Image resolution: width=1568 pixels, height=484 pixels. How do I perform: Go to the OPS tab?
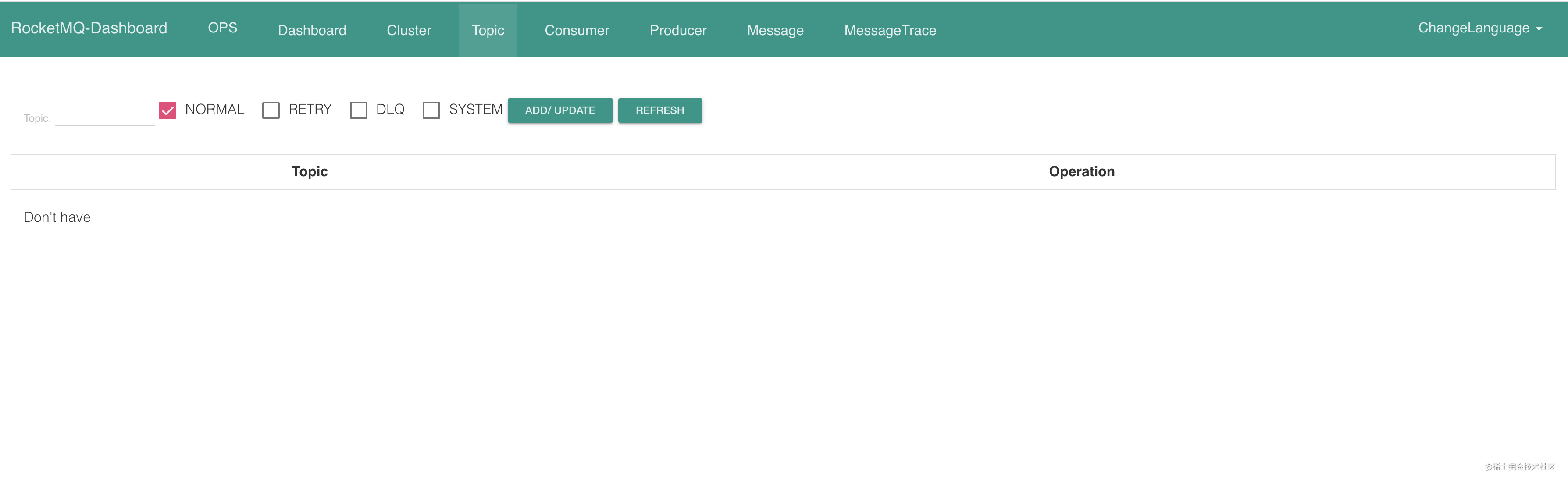coord(222,28)
